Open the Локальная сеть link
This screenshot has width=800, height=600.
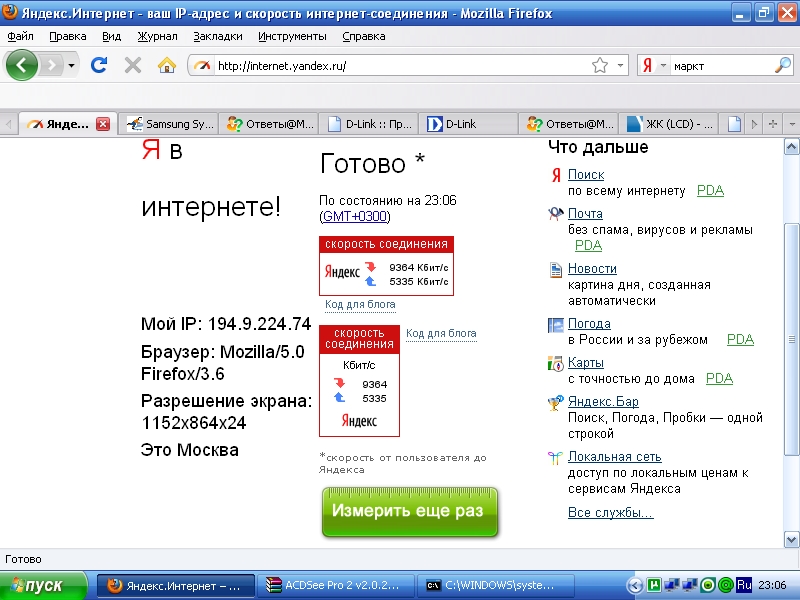(615, 457)
